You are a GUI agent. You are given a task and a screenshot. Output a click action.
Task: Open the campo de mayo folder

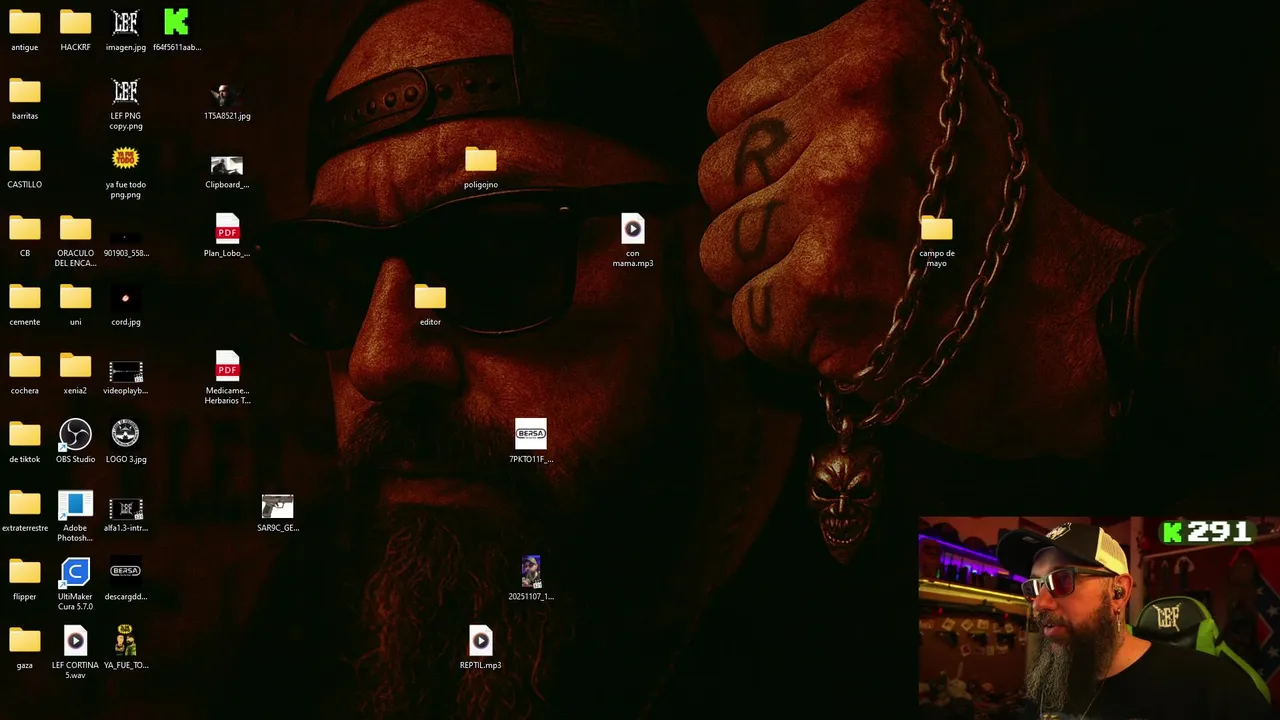(x=936, y=229)
